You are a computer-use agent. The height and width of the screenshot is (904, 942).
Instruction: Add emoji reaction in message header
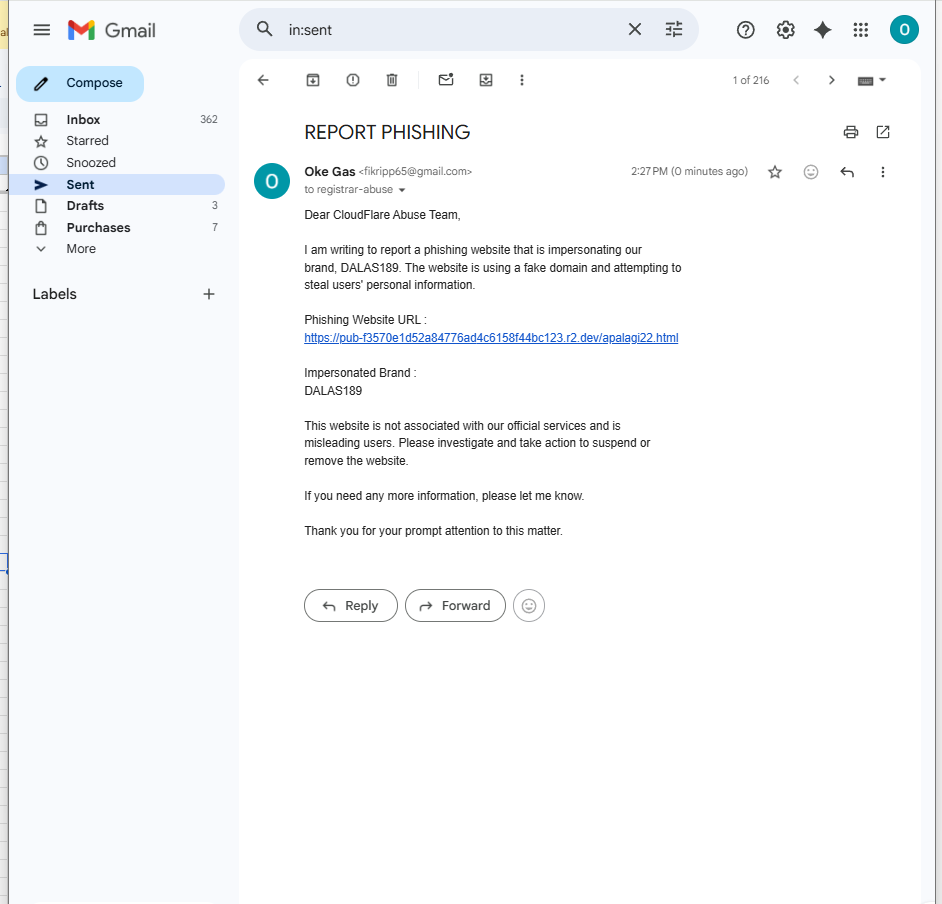810,172
